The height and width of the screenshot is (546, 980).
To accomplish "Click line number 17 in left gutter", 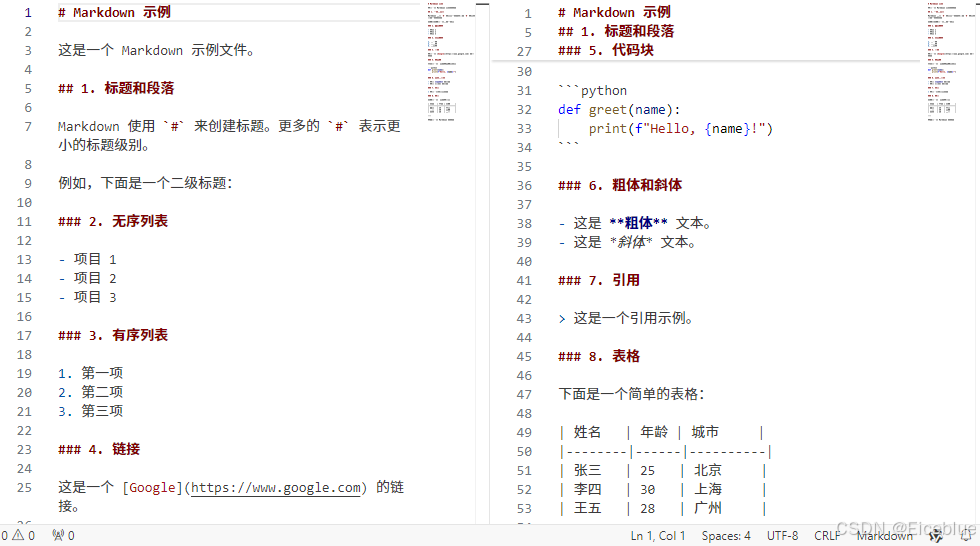I will (x=24, y=335).
